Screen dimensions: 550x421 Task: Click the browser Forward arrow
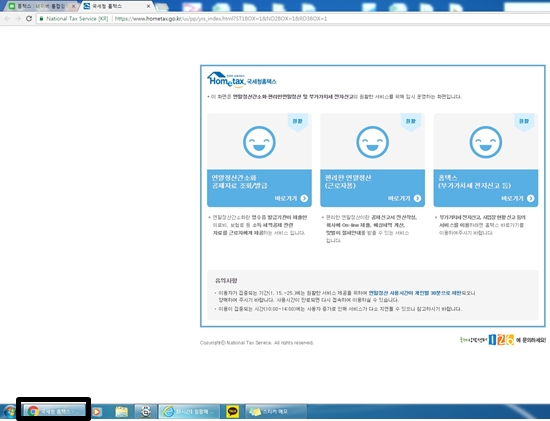[18, 19]
